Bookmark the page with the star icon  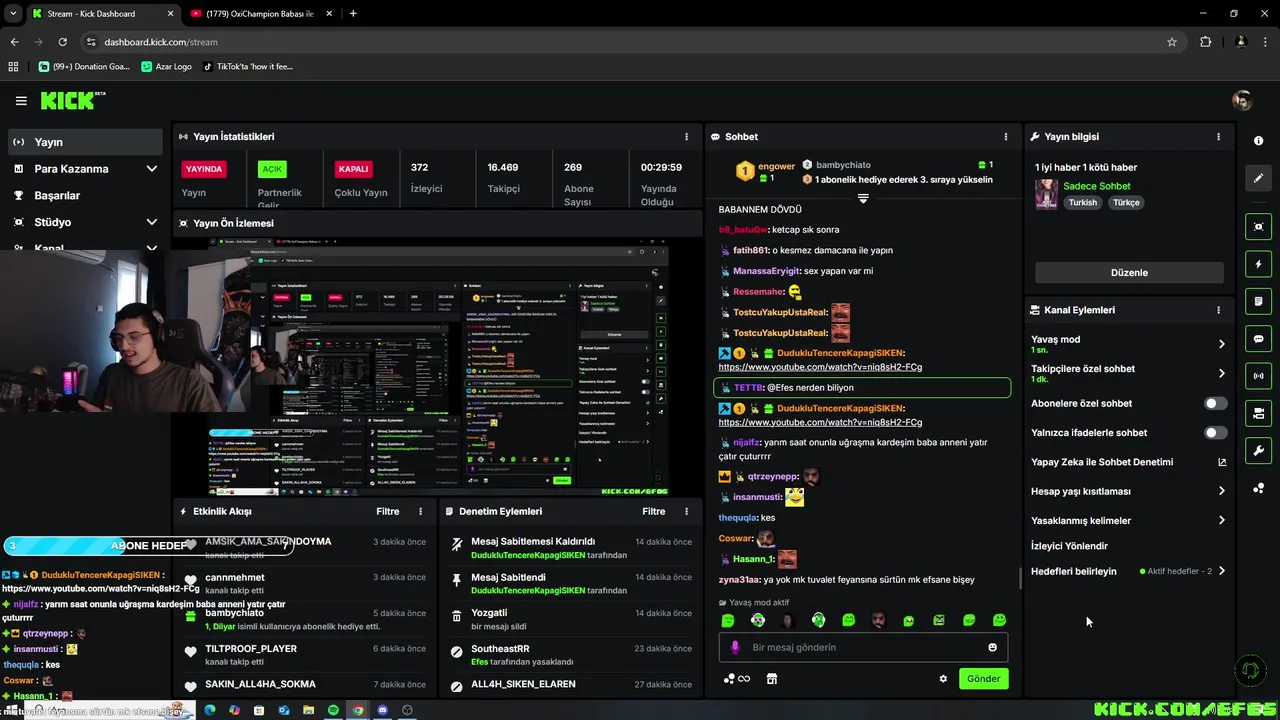click(1172, 42)
